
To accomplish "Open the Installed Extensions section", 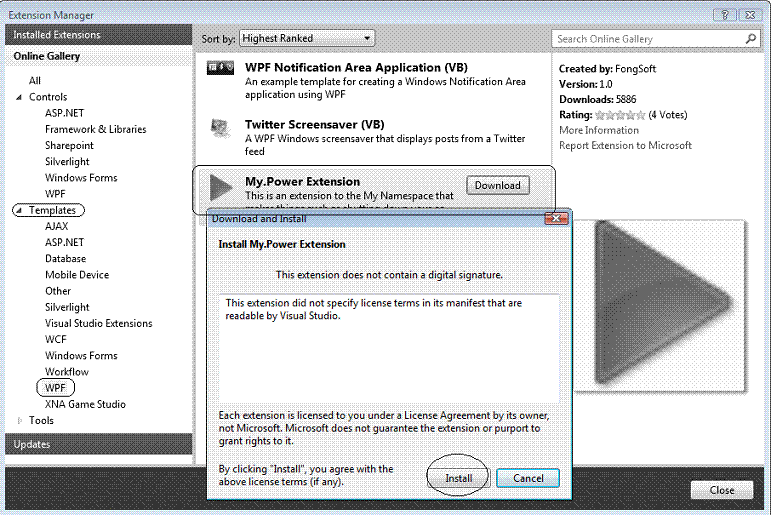I will pyautogui.click(x=99, y=35).
